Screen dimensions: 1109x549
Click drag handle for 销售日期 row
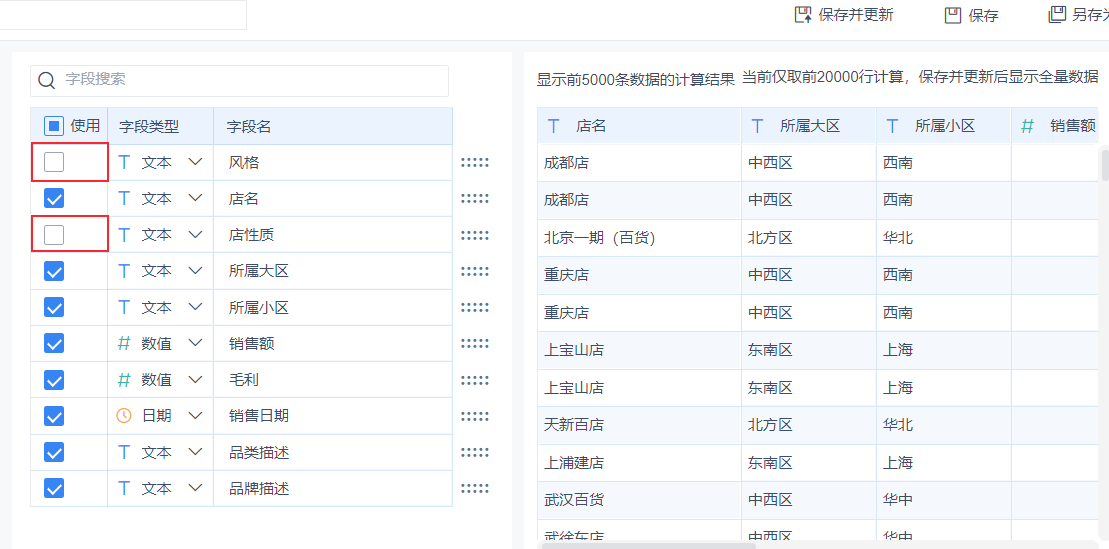tap(475, 416)
